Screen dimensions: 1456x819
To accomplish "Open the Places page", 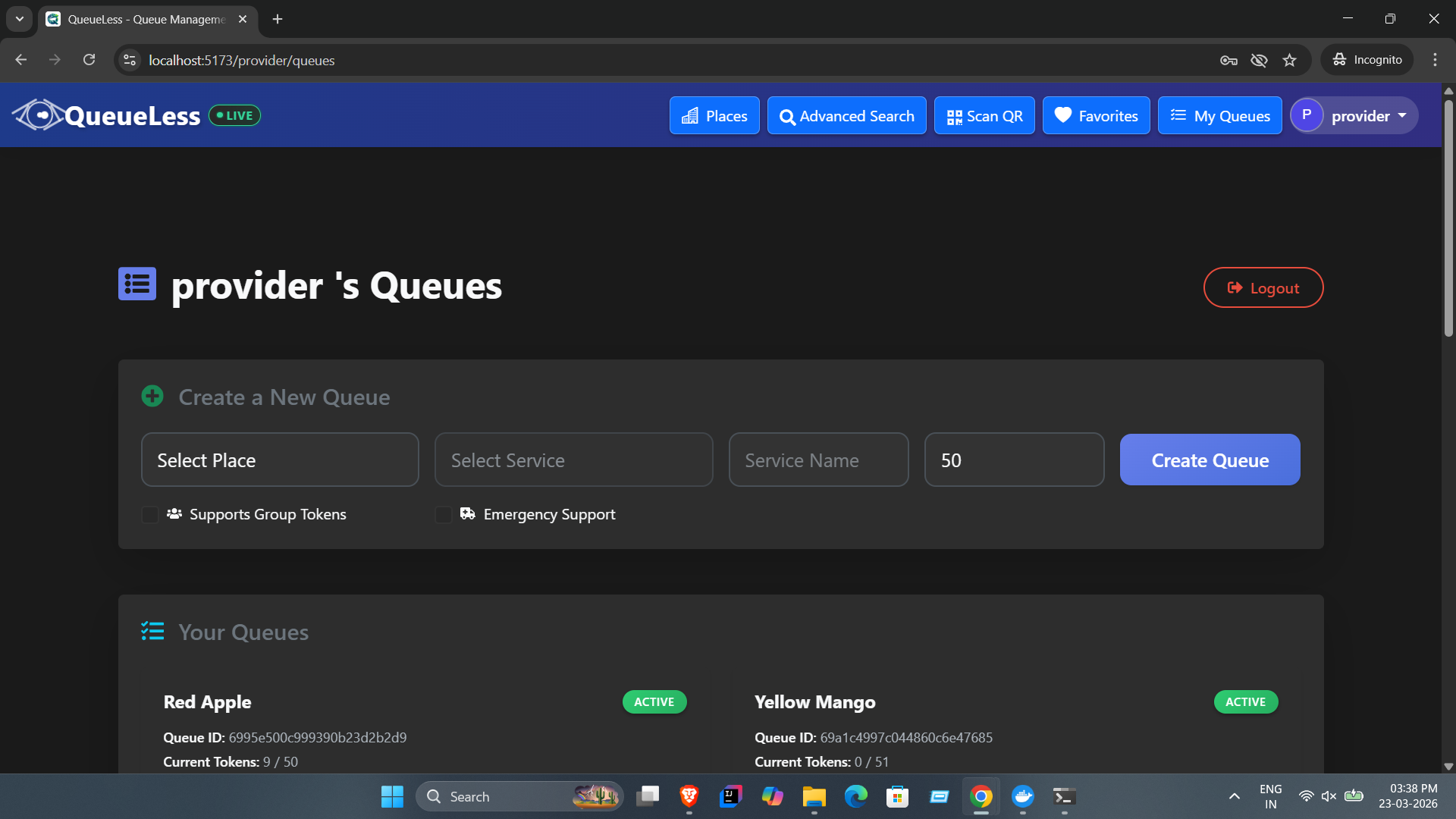I will [714, 115].
